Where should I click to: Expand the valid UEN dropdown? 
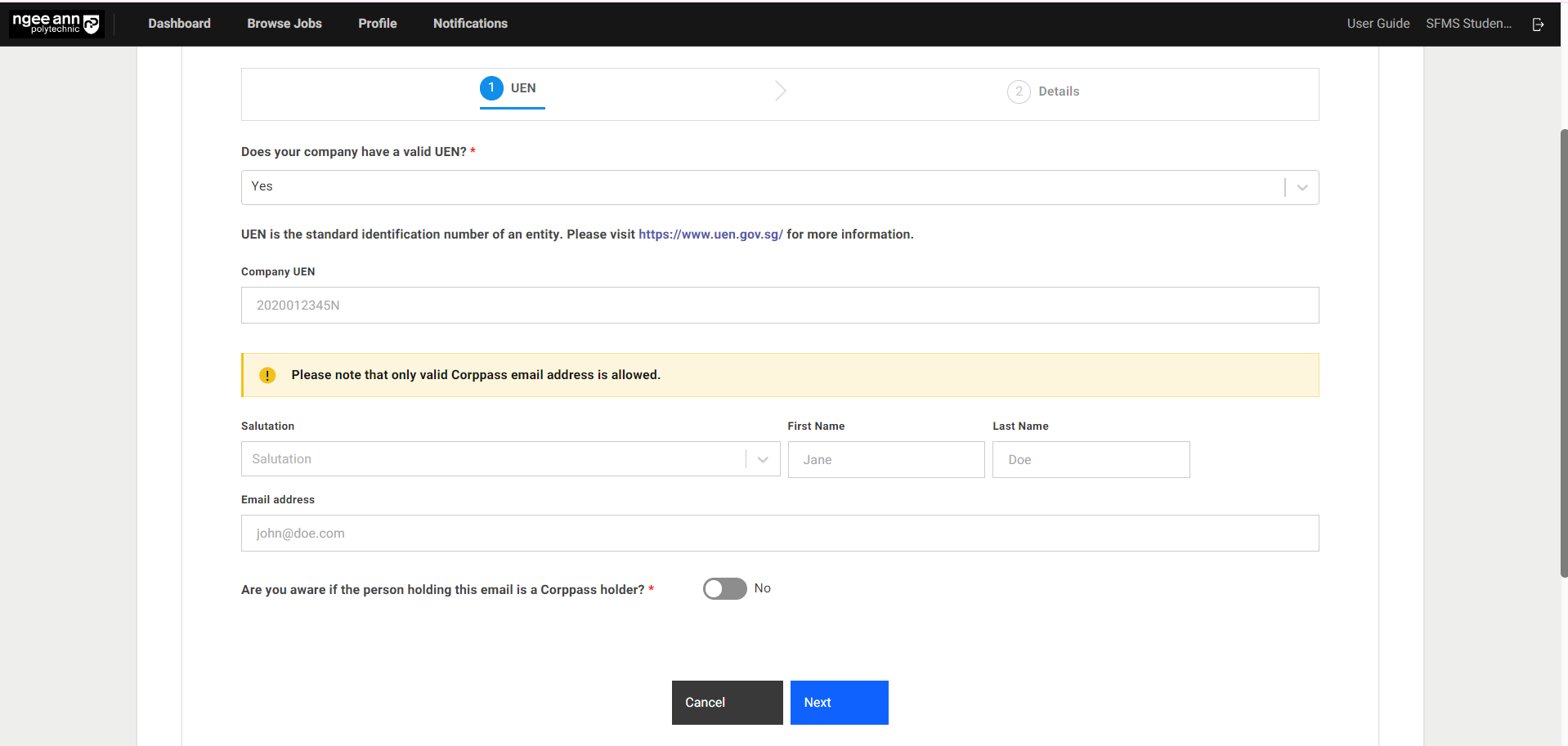[1301, 188]
